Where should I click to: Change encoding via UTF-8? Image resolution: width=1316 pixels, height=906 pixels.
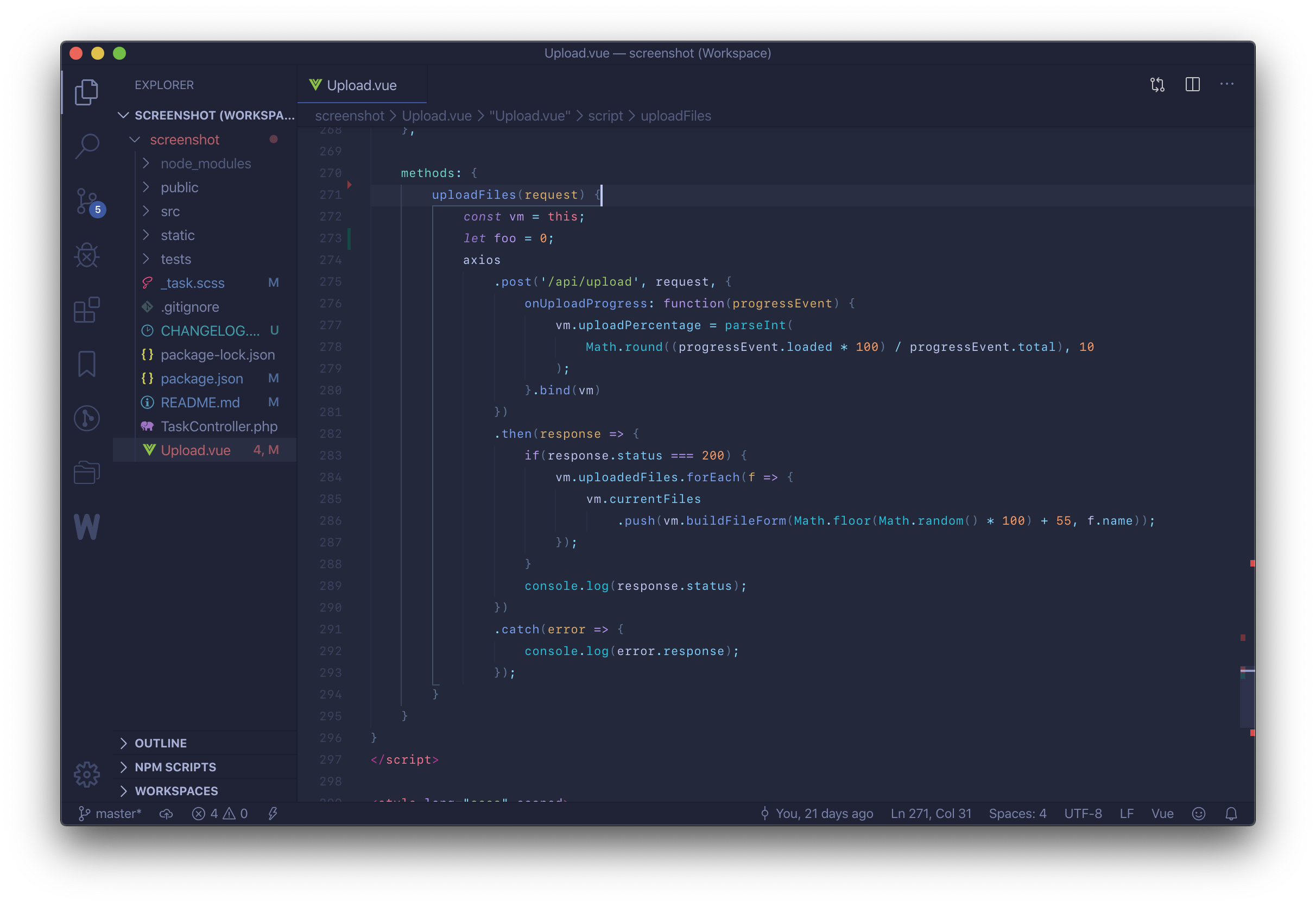tap(1083, 814)
